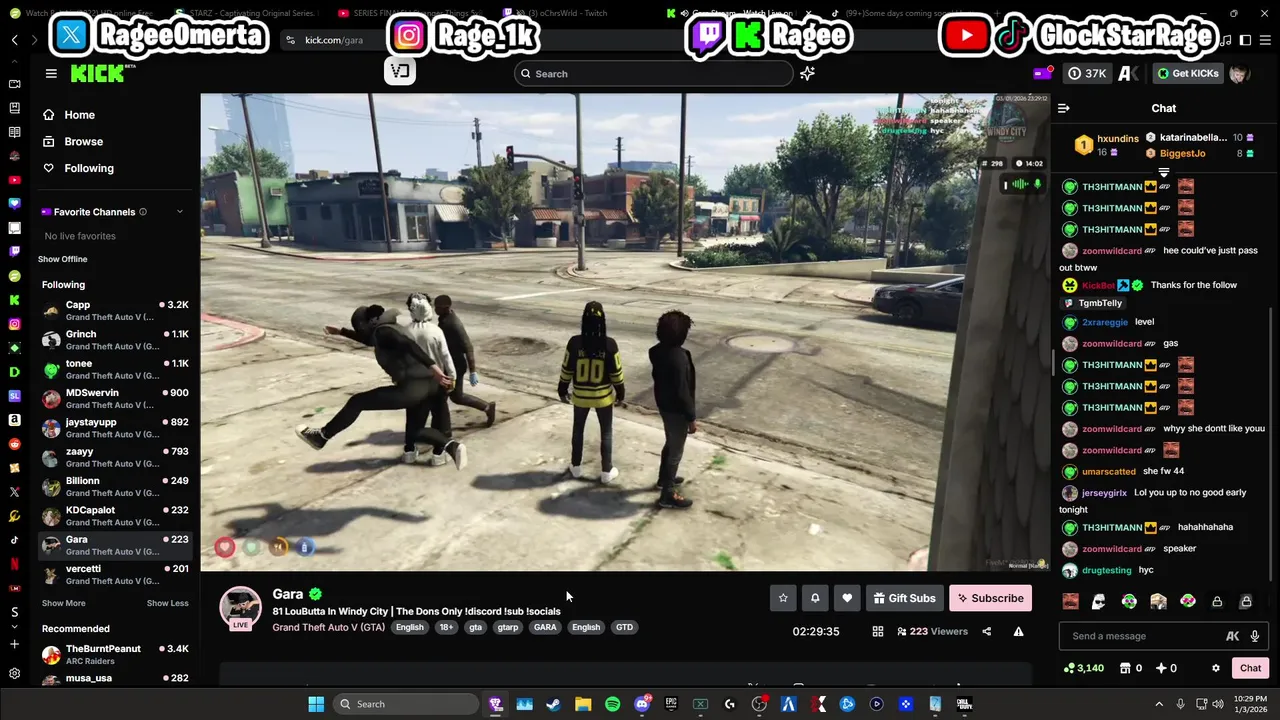The width and height of the screenshot is (1280, 720).
Task: Click the Get KICKs button
Action: click(x=1188, y=73)
